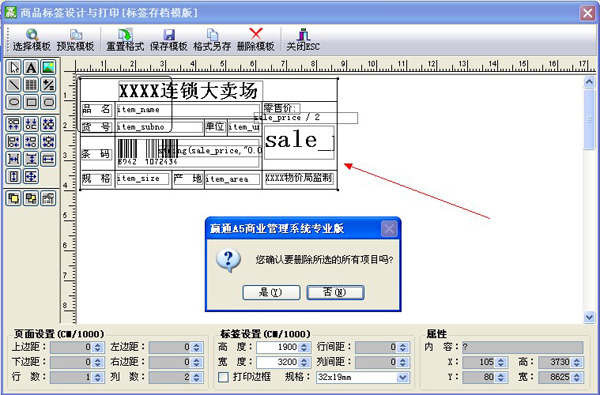Select the ellipse shape tool
Screen dimensions: 600x395
coord(14,102)
